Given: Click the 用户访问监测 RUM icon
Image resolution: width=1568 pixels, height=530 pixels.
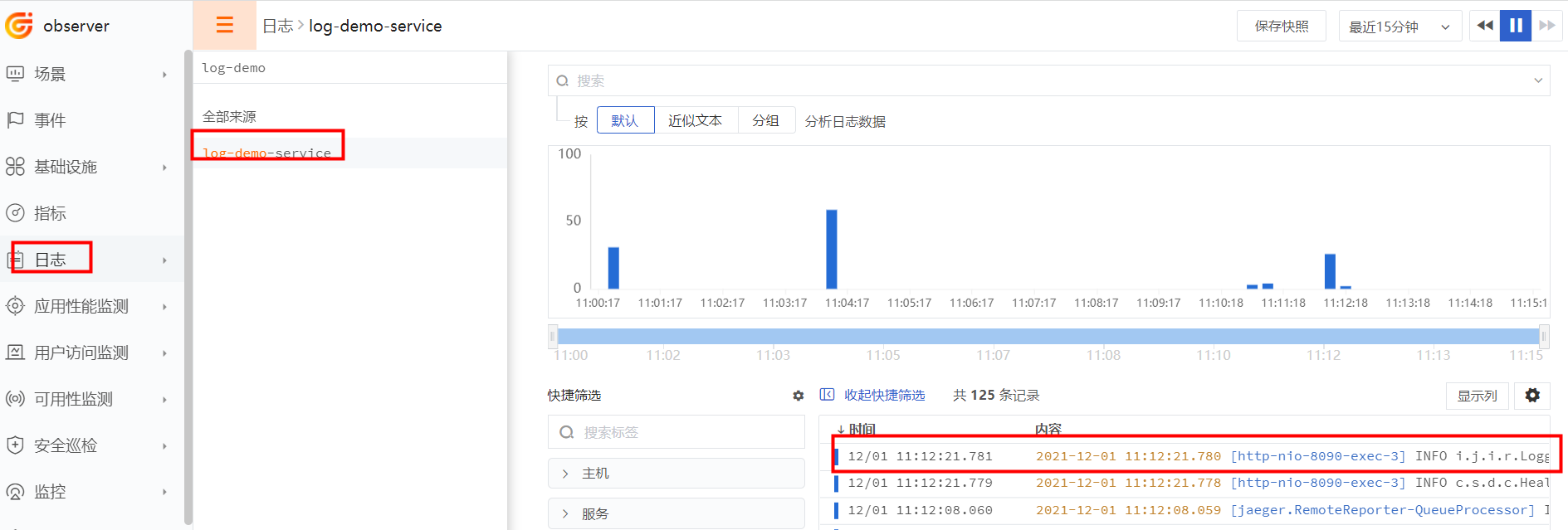Looking at the screenshot, I should (x=15, y=353).
